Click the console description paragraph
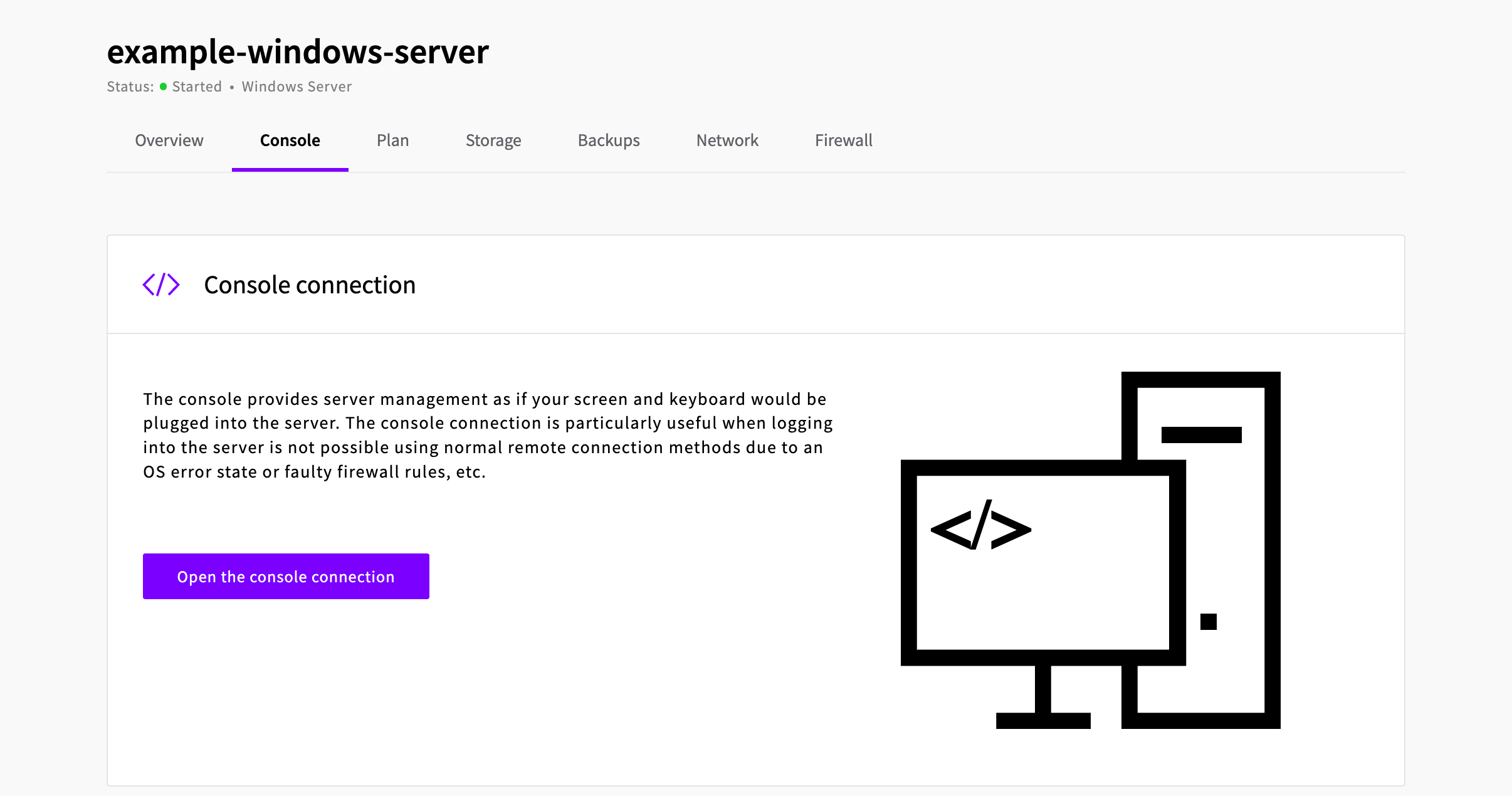The image size is (1512, 796). click(x=488, y=435)
